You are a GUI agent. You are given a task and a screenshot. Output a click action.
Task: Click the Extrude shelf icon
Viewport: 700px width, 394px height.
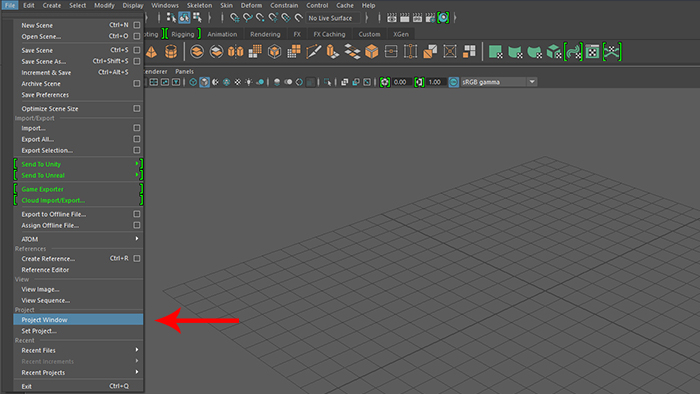(333, 52)
